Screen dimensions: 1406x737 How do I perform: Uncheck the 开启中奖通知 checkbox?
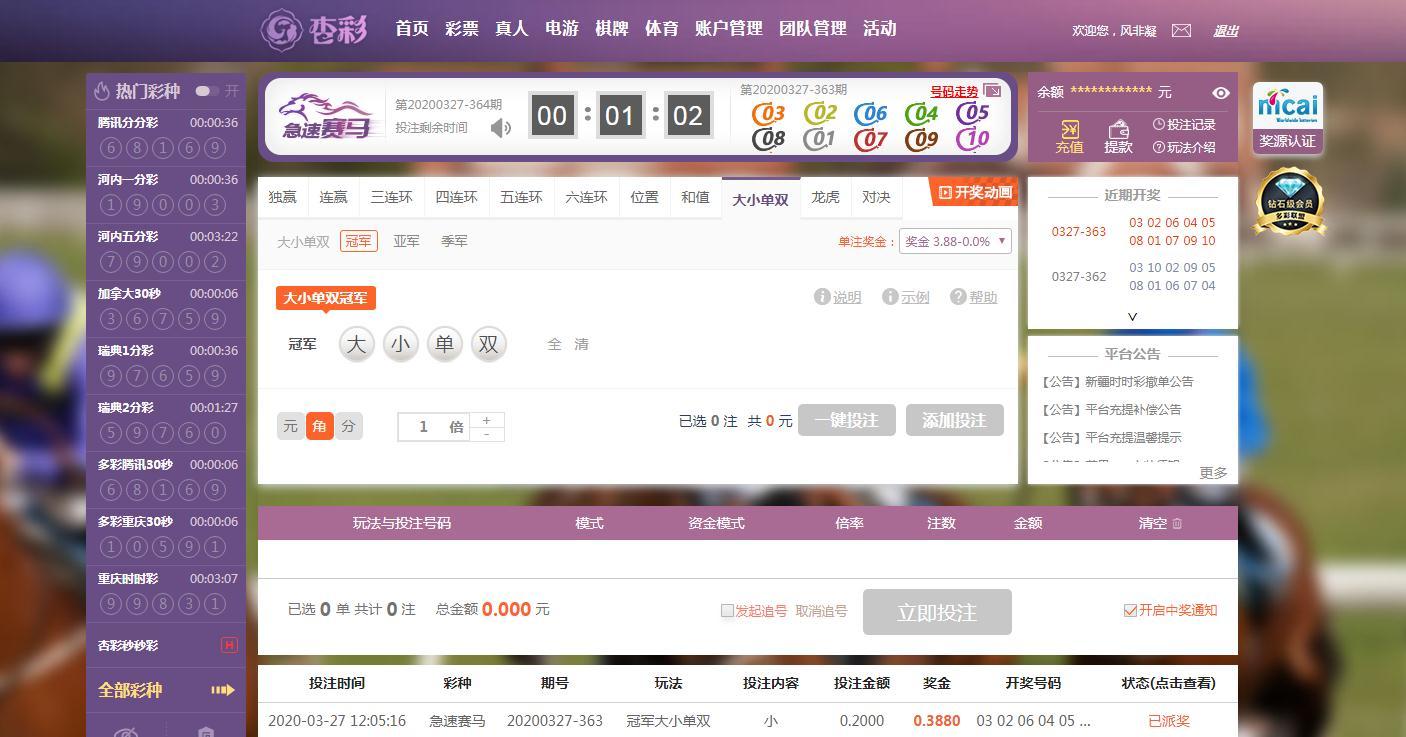[x=1130, y=610]
